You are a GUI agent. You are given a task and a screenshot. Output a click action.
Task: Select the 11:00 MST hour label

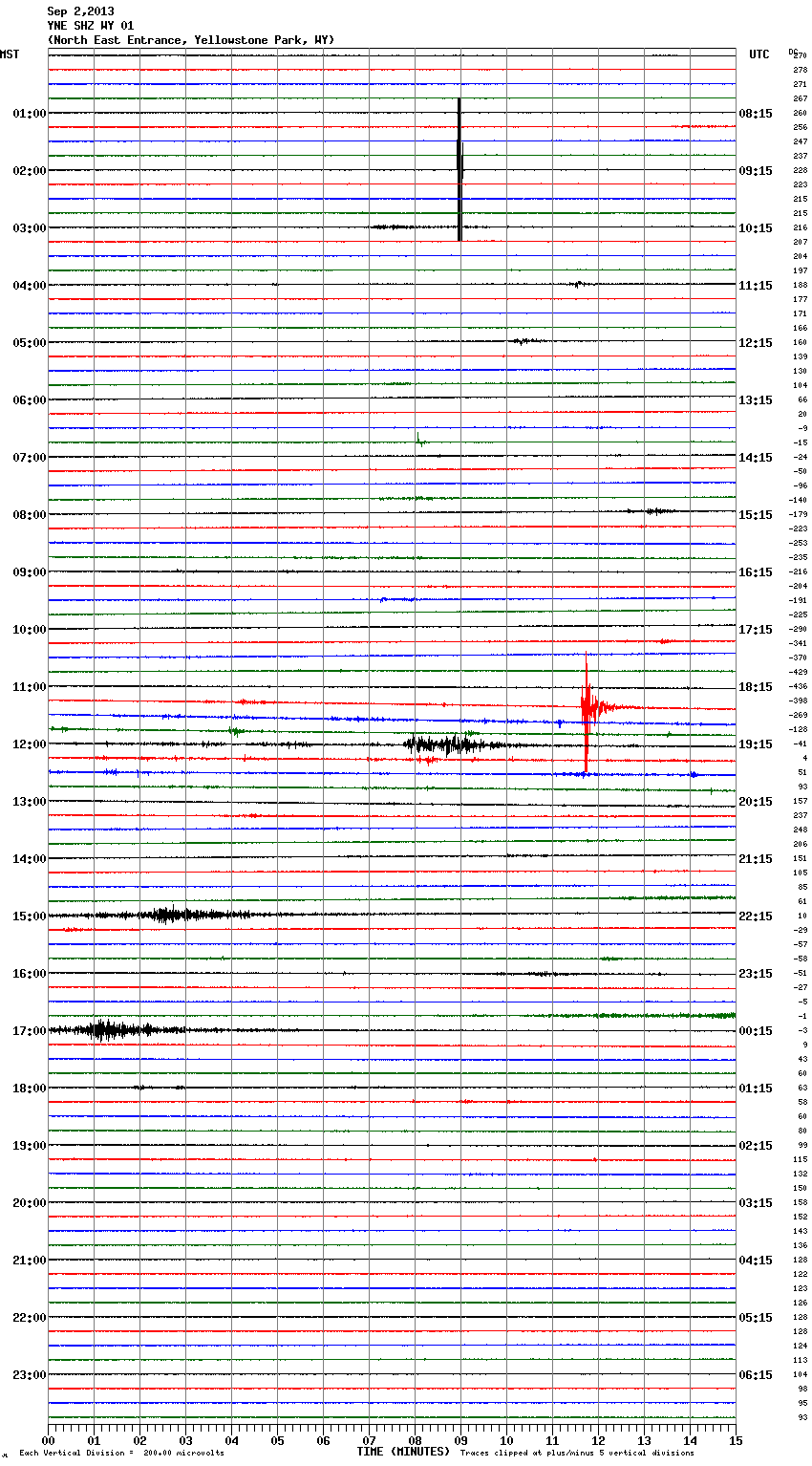(30, 687)
